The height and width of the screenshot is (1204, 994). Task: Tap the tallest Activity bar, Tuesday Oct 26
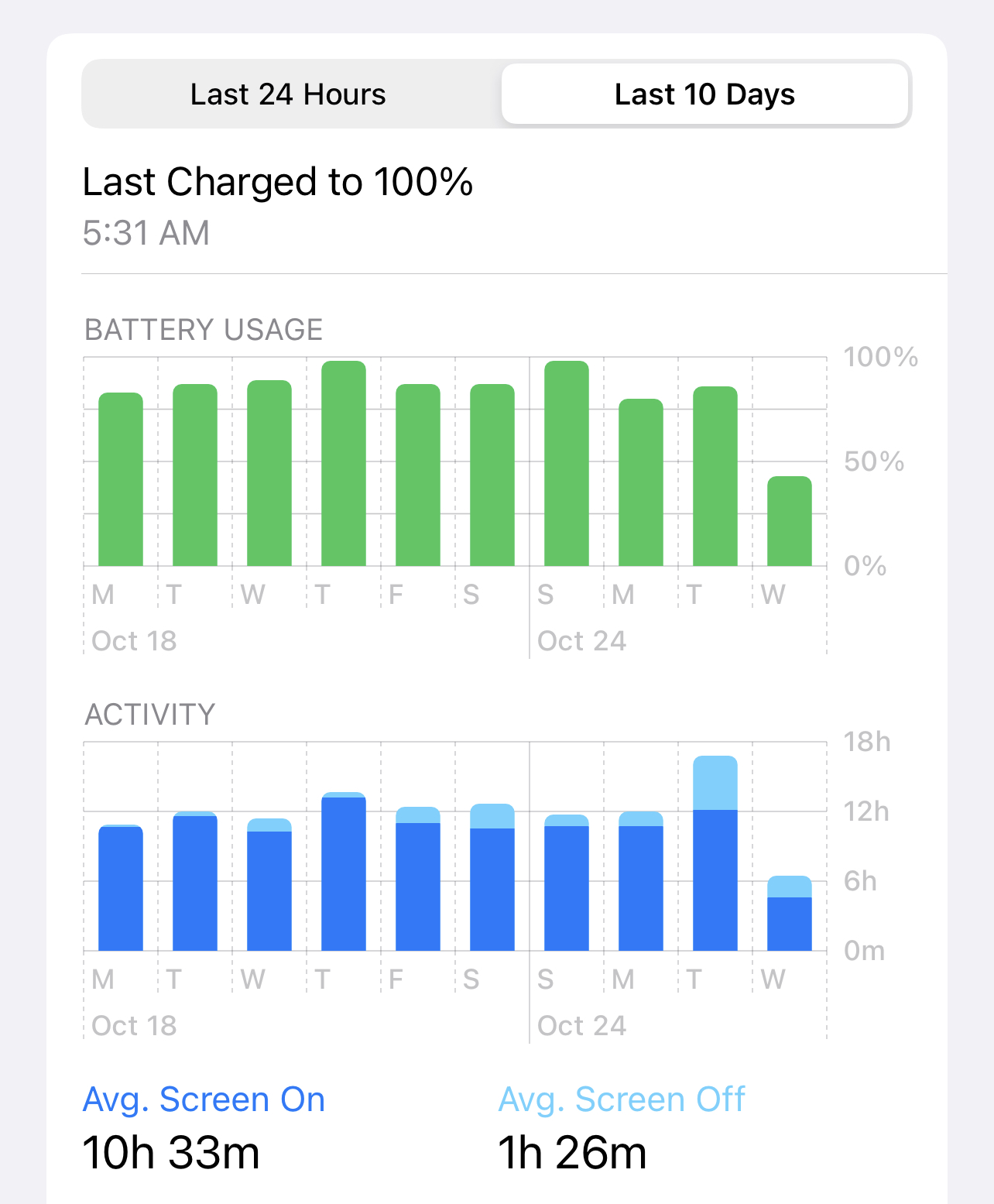tap(715, 854)
